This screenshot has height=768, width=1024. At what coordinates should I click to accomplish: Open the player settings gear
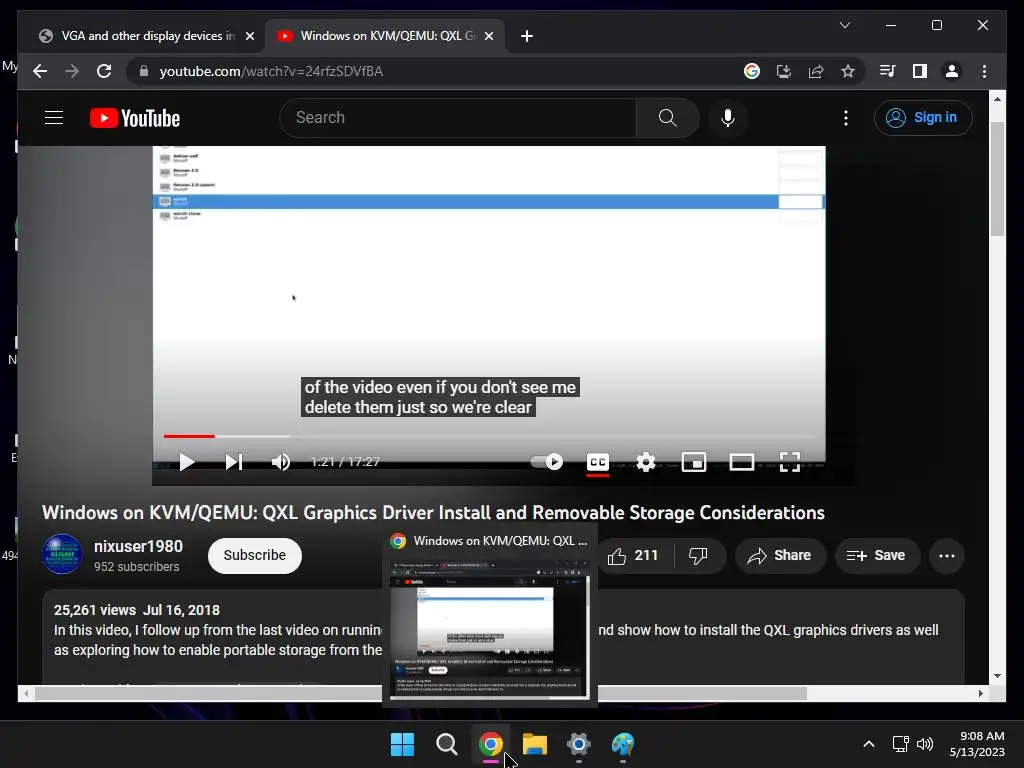pyautogui.click(x=646, y=462)
